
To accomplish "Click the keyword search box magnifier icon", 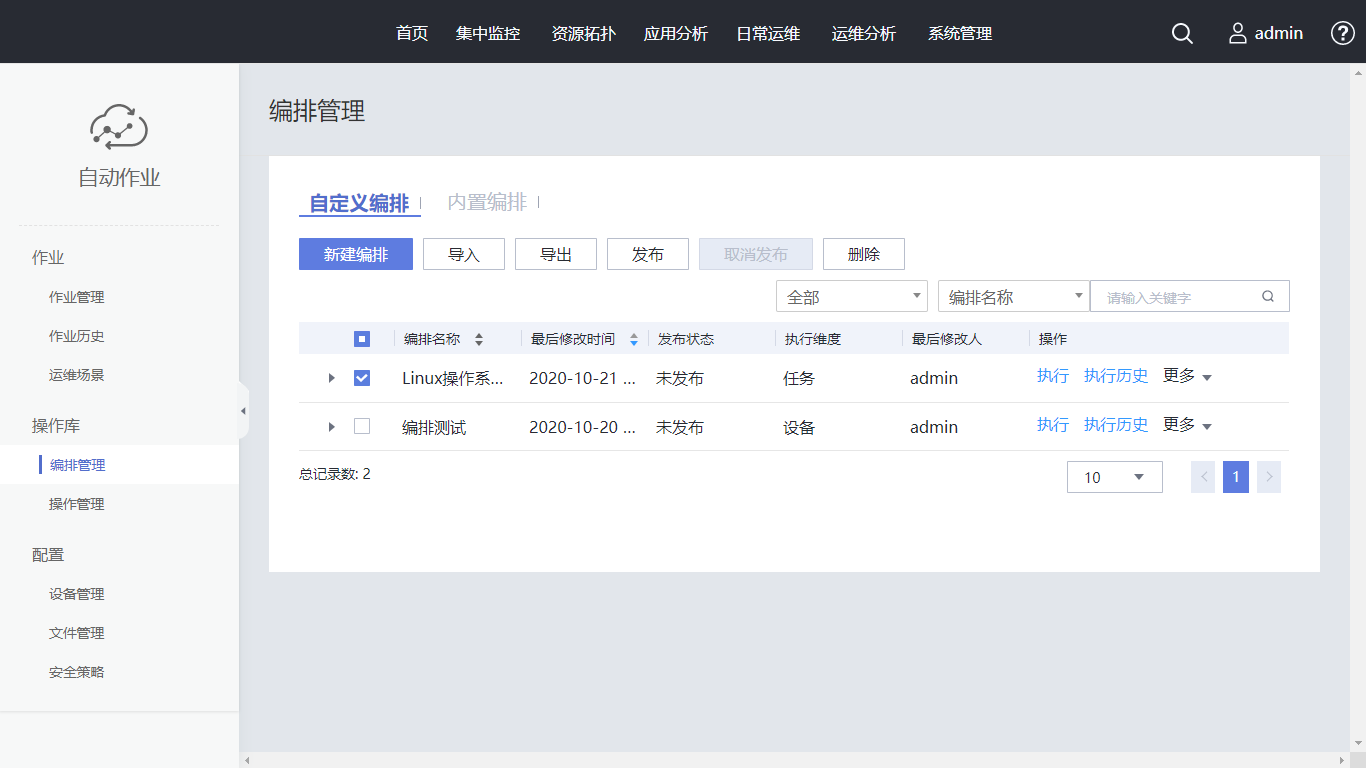I will [x=1268, y=297].
